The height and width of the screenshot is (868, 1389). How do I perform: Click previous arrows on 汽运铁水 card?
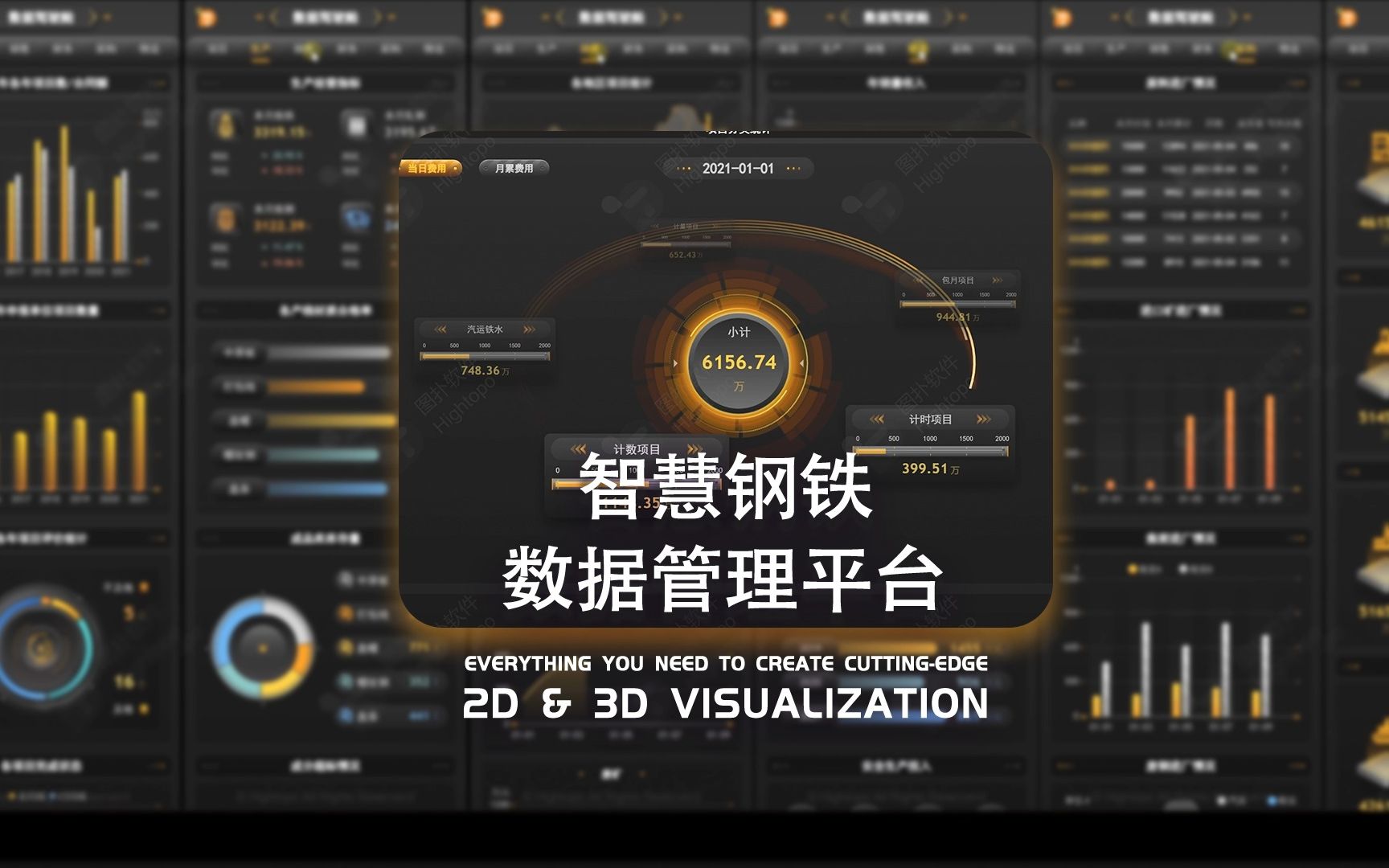coord(440,330)
